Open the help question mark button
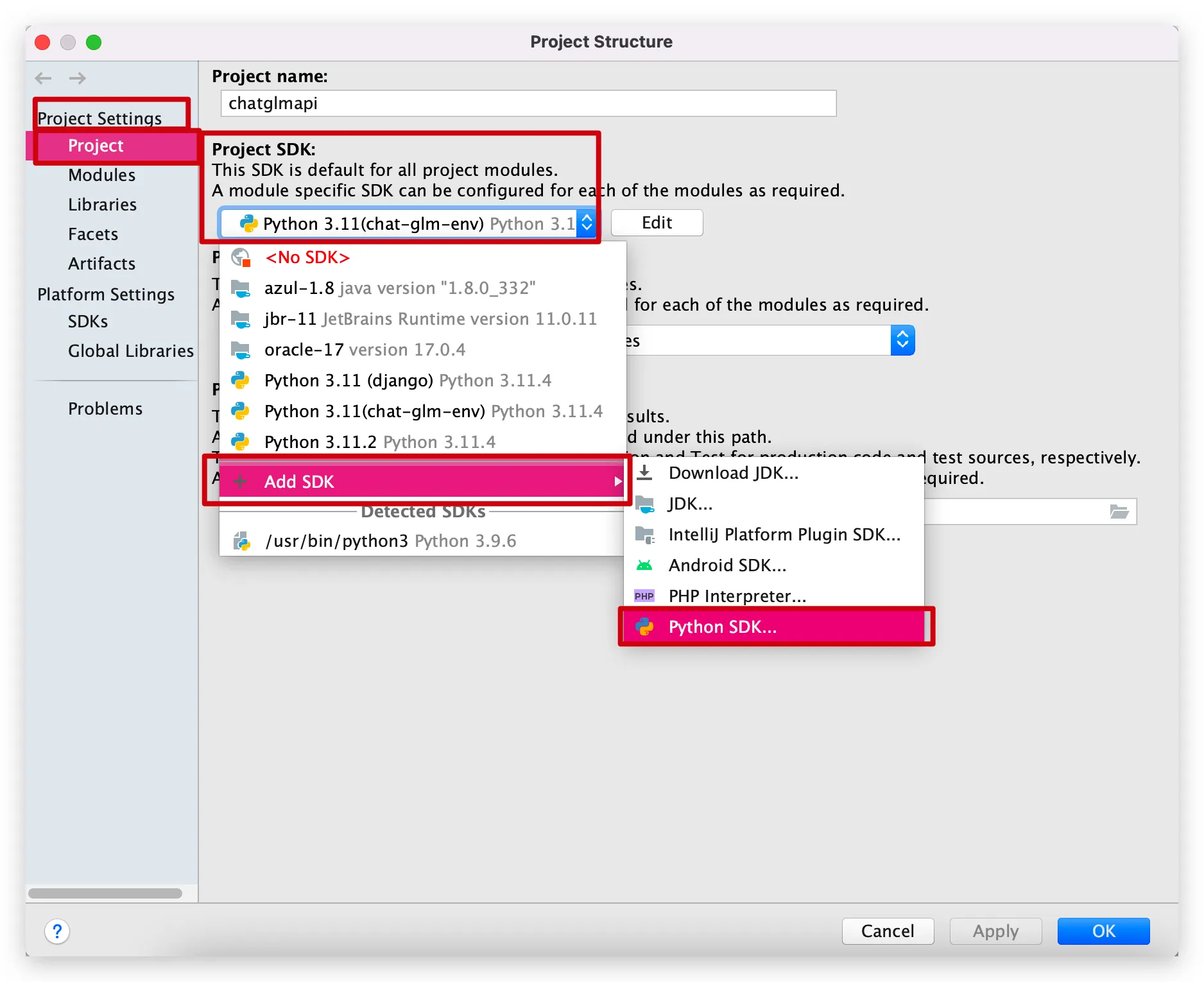The width and height of the screenshot is (1204, 982). tap(57, 931)
